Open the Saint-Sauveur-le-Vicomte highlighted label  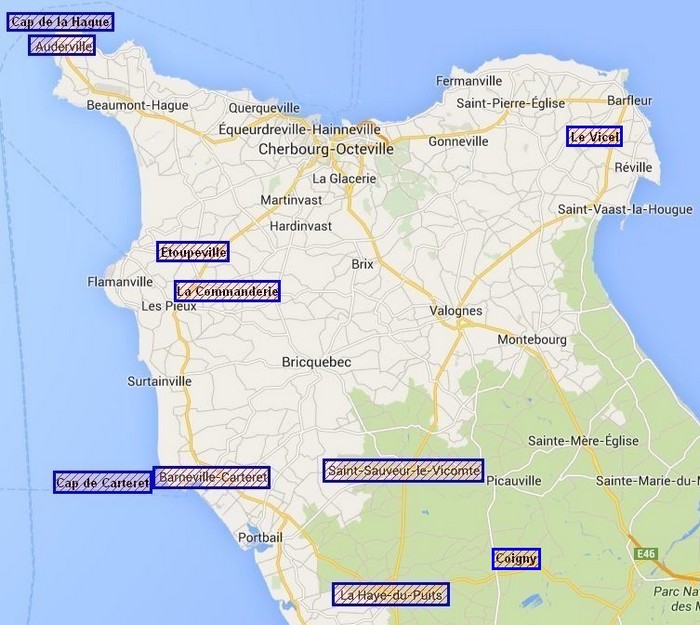coord(404,470)
